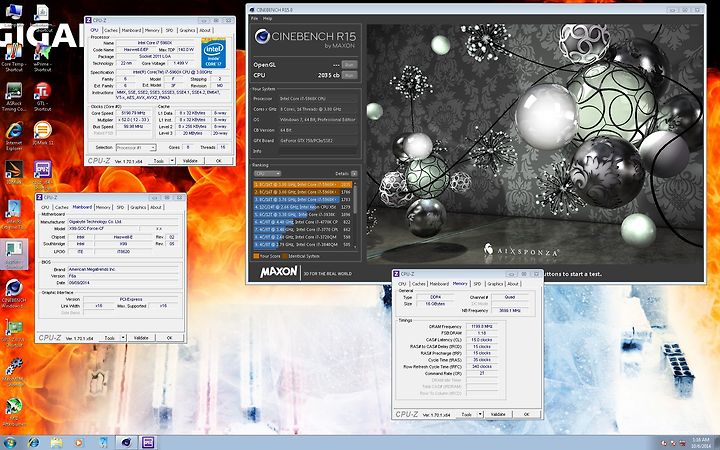Screen dimensions: 720x450
Task: Click Manufacturer field Gigabyte Technology
Action: [x=123, y=222]
